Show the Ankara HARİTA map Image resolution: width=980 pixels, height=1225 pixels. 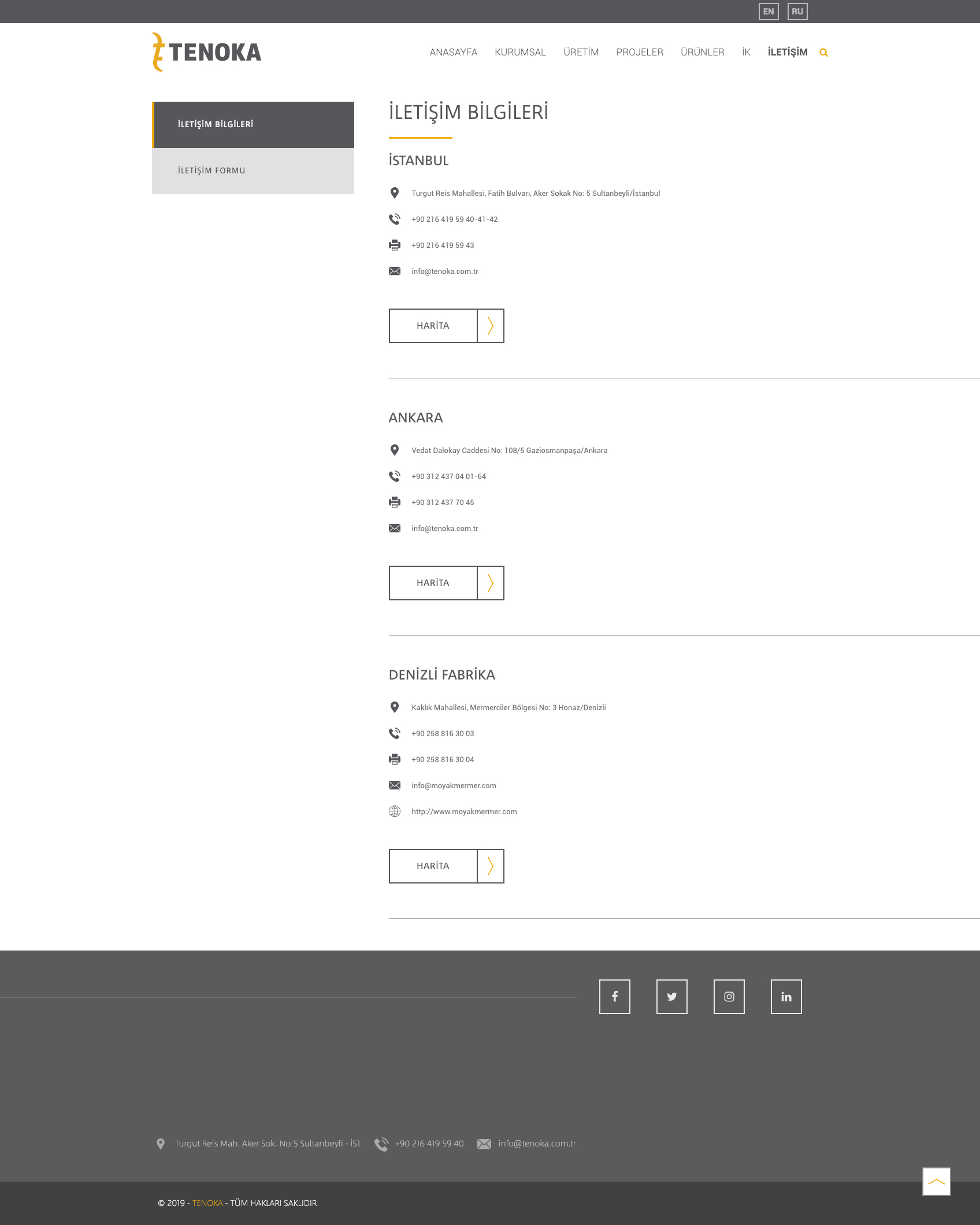click(x=447, y=583)
